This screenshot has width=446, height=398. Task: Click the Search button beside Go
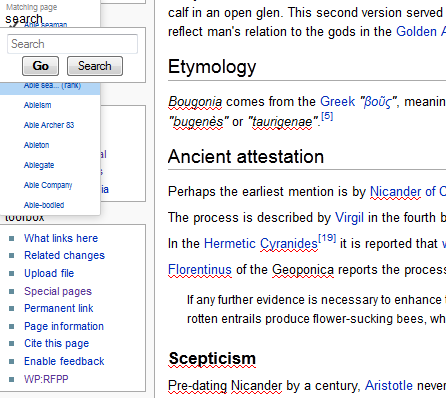[95, 66]
